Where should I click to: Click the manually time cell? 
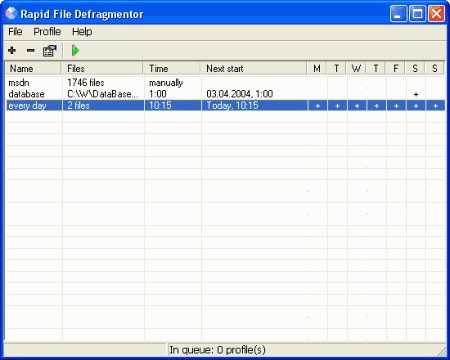pyautogui.click(x=166, y=83)
